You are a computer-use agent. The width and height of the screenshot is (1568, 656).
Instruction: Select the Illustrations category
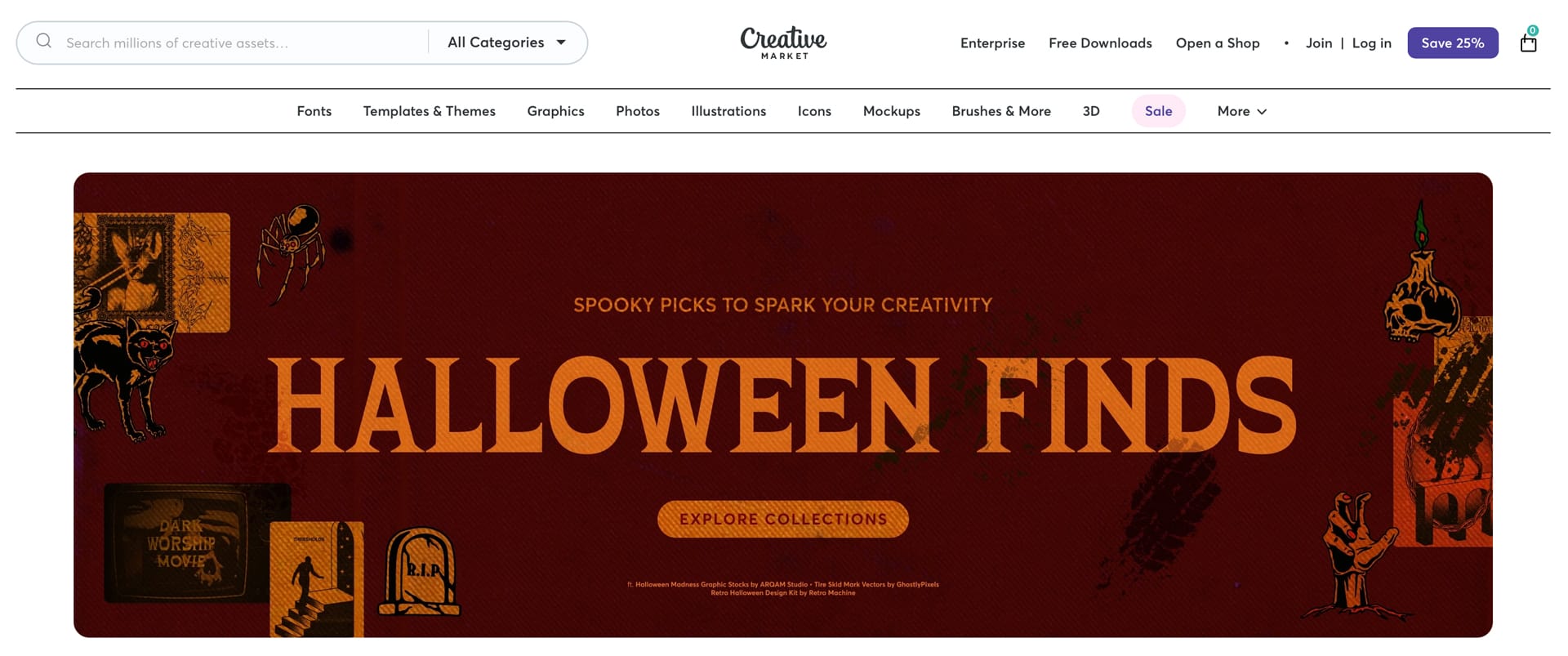(x=728, y=111)
